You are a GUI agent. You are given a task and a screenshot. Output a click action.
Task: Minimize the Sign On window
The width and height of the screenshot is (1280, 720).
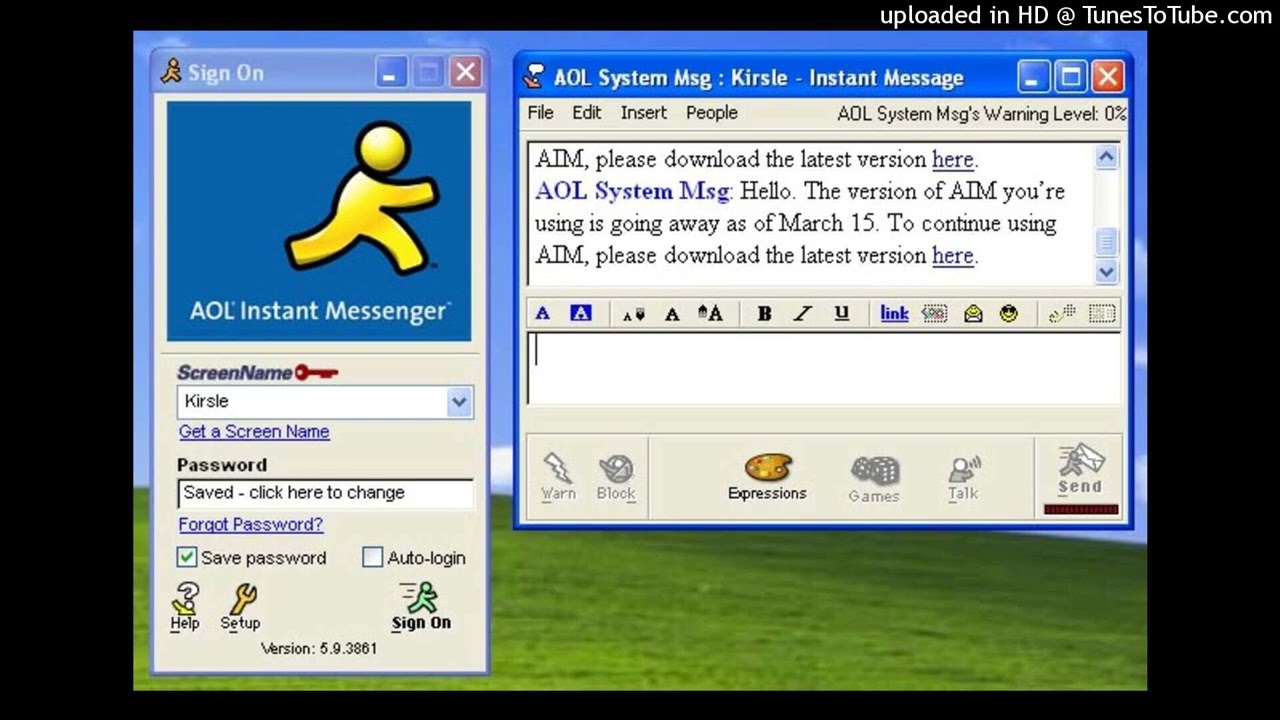(391, 72)
